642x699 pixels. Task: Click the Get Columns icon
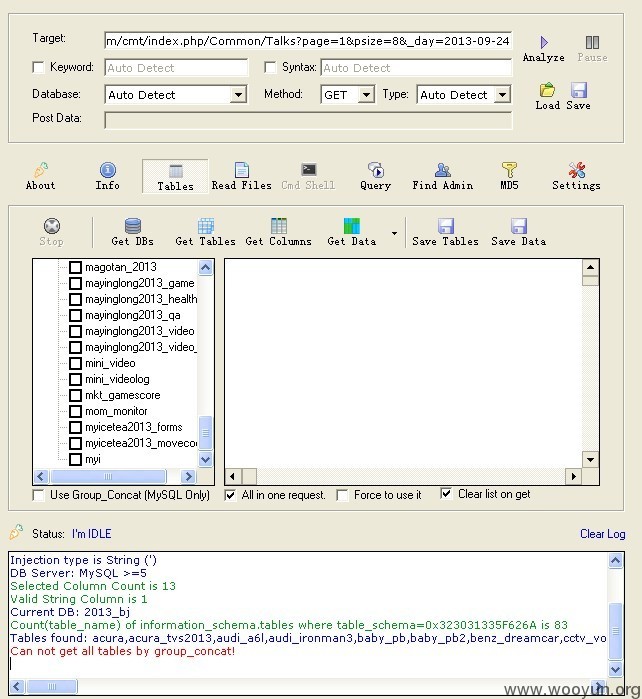point(279,226)
